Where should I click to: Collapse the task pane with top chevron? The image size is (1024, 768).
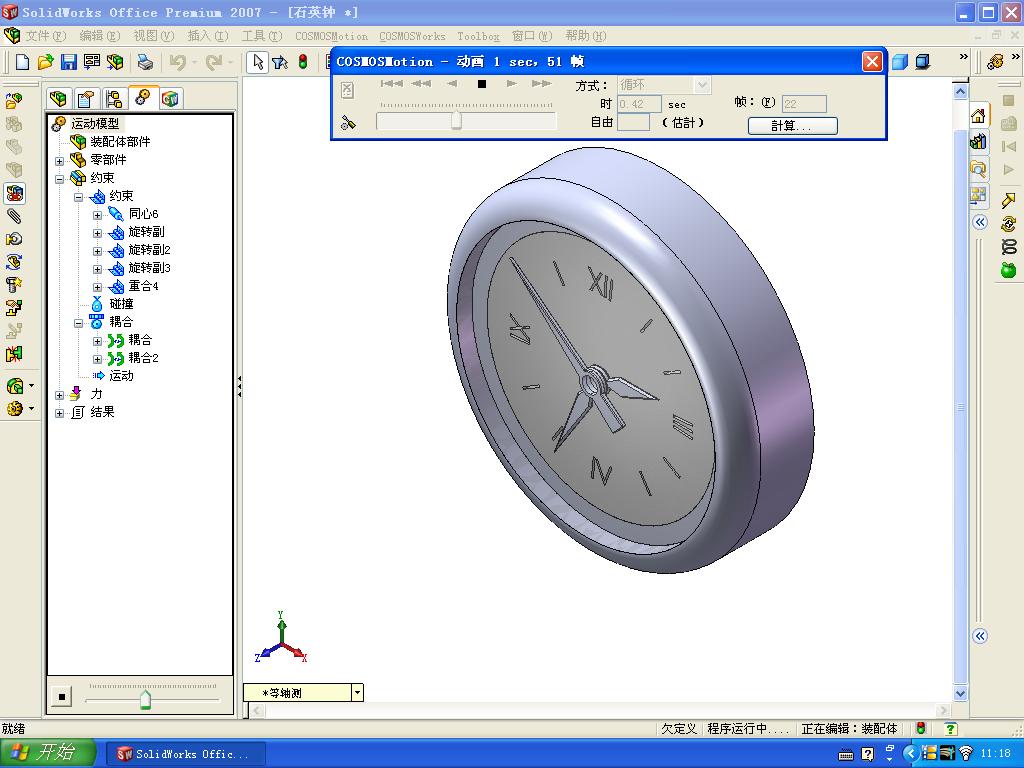pyautogui.click(x=980, y=223)
